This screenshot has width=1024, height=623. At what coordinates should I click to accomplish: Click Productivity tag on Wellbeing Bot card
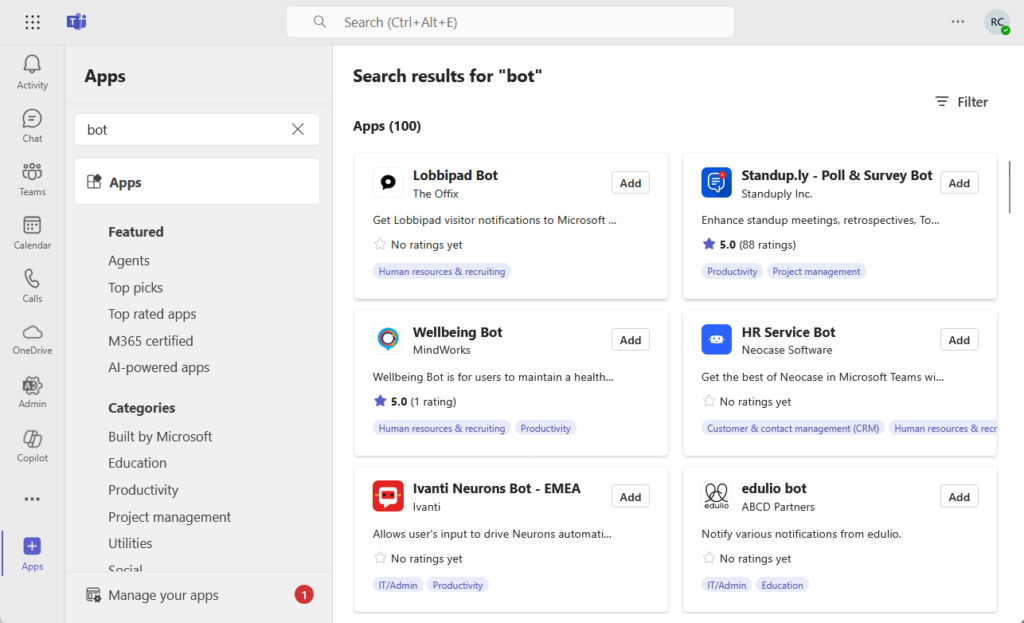point(545,428)
